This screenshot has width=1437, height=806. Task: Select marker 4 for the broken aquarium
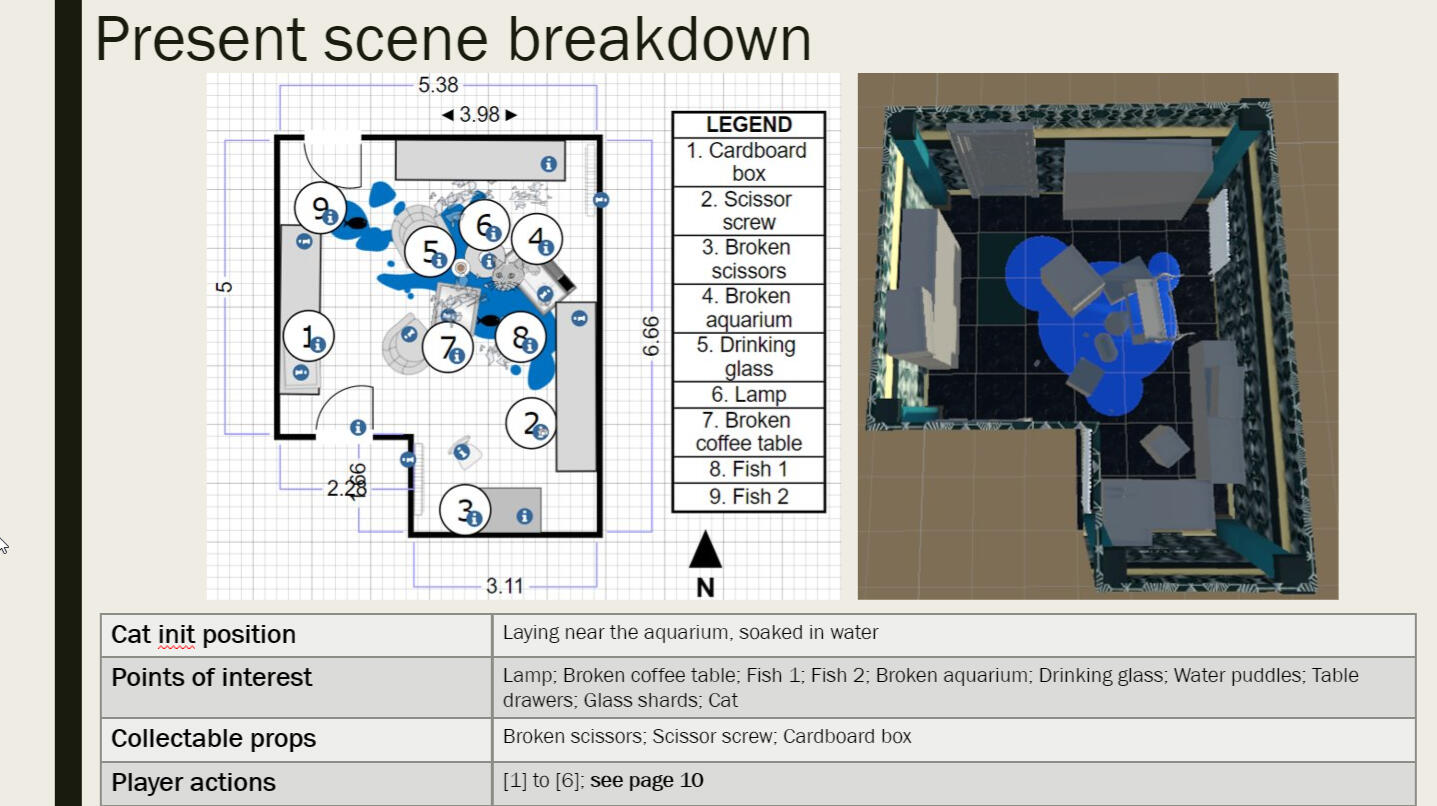[x=537, y=240]
